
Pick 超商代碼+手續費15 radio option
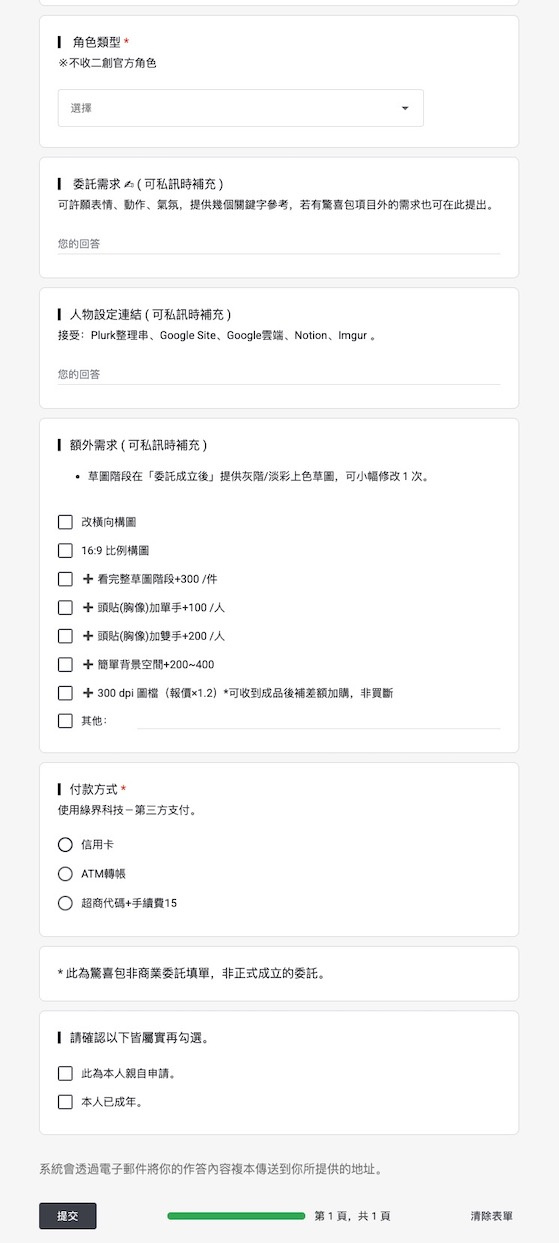click(65, 903)
